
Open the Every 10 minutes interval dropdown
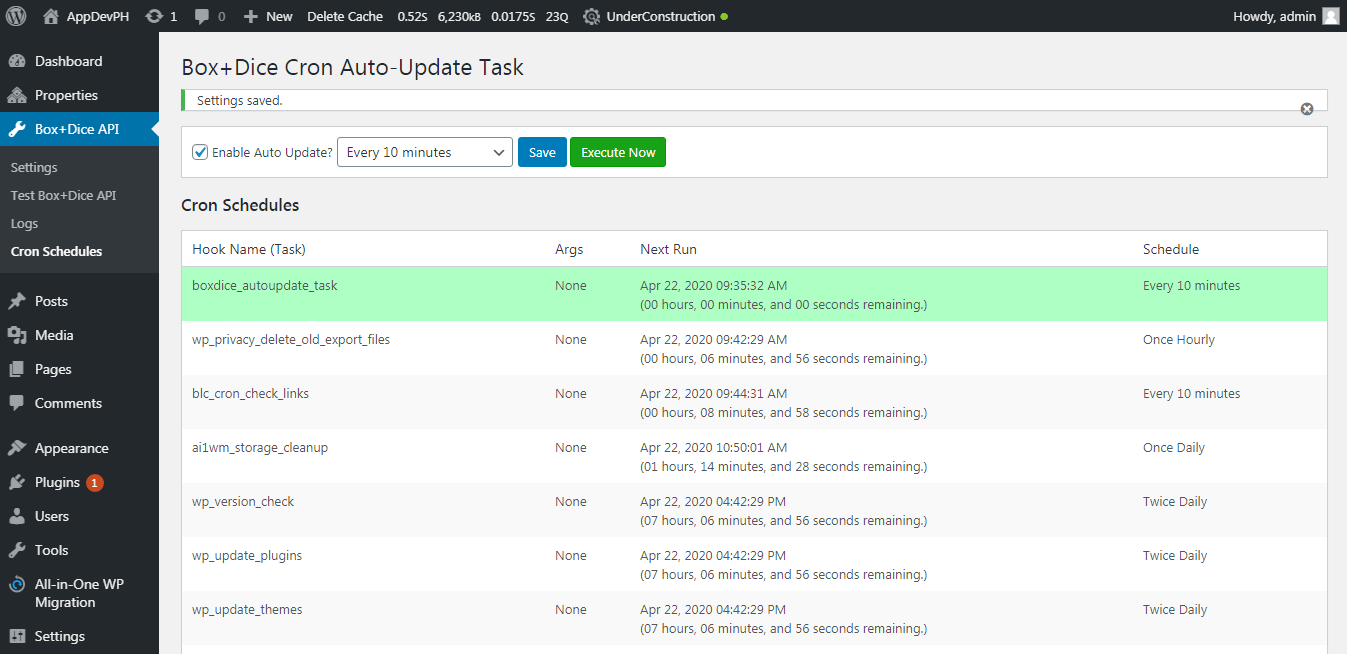(x=425, y=152)
